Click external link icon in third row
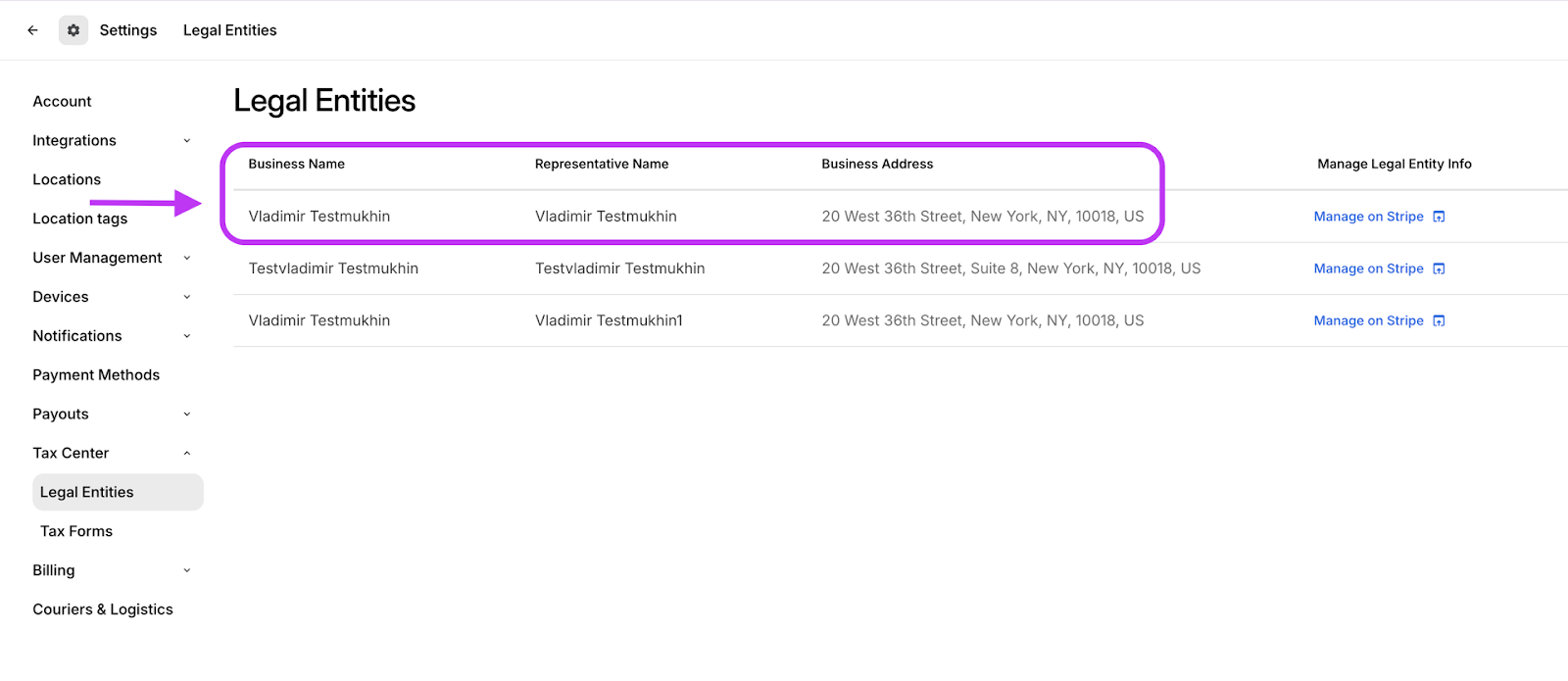This screenshot has height=681, width=1568. pos(1439,320)
